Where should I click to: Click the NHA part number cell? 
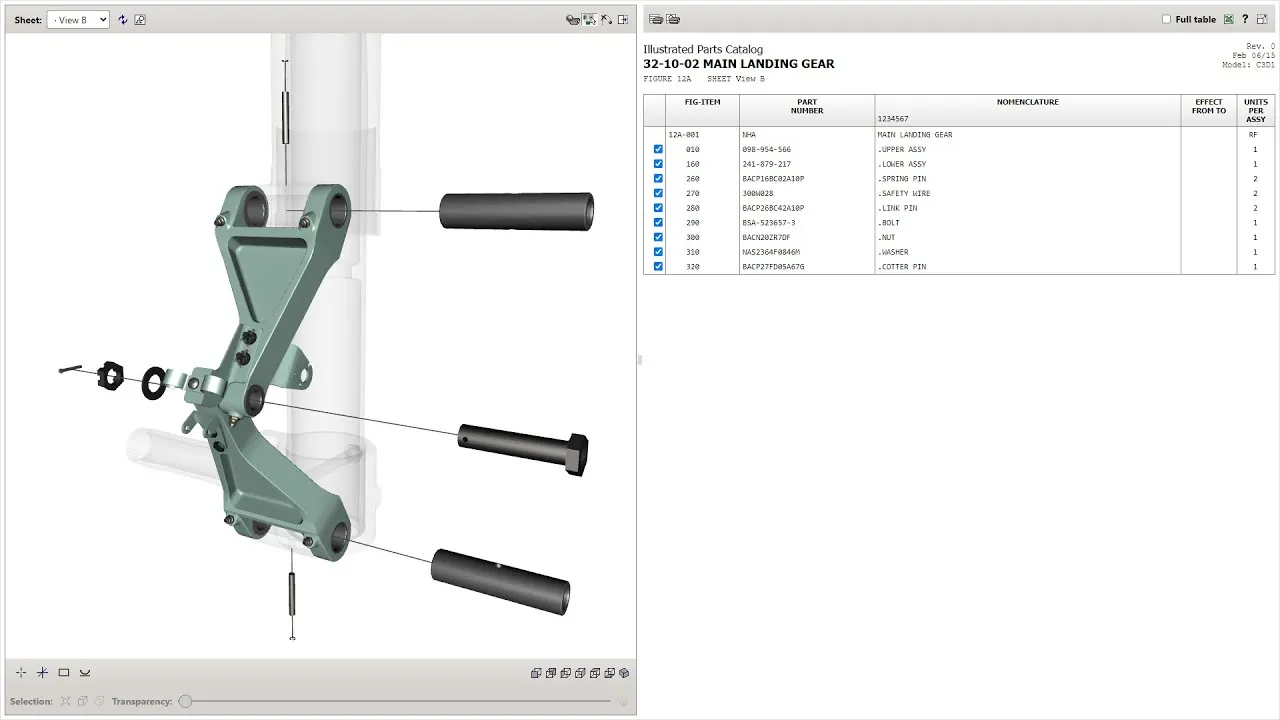[x=749, y=134]
